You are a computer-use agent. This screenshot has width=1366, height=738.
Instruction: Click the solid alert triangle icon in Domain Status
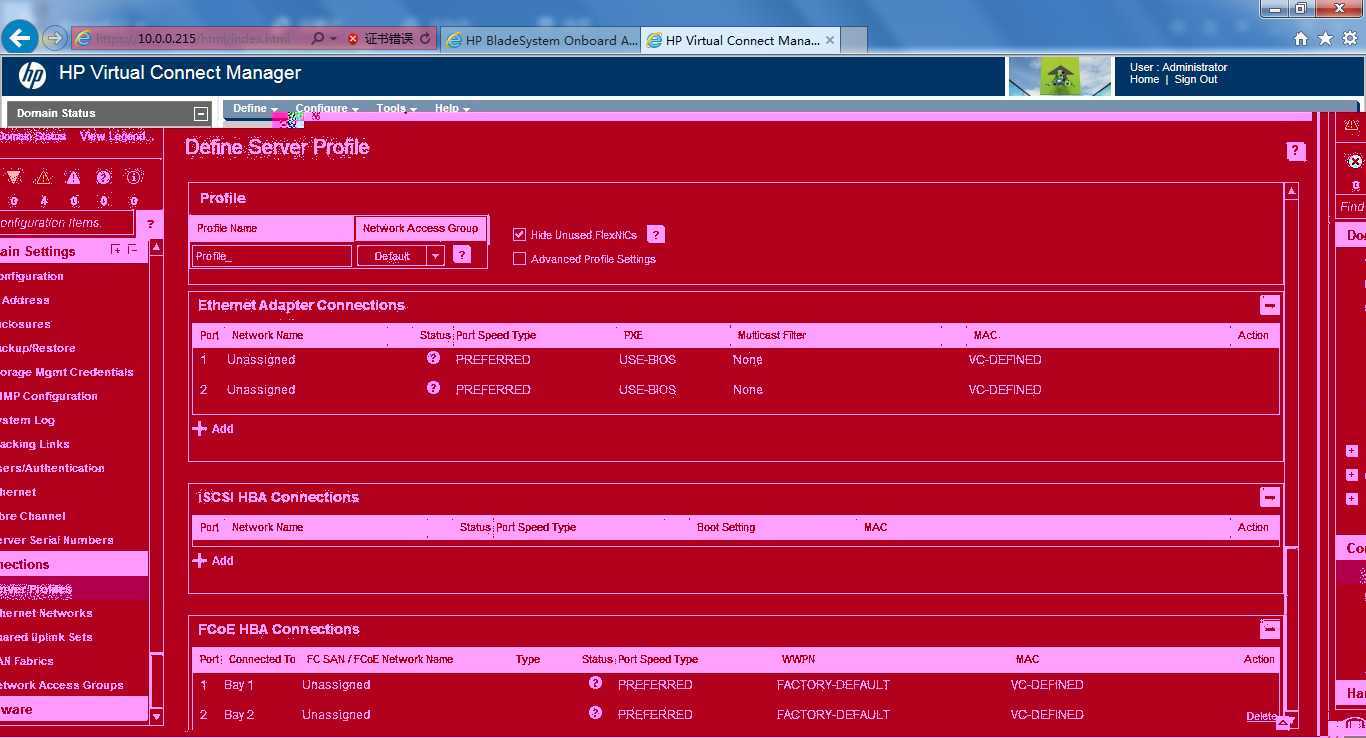(x=73, y=177)
